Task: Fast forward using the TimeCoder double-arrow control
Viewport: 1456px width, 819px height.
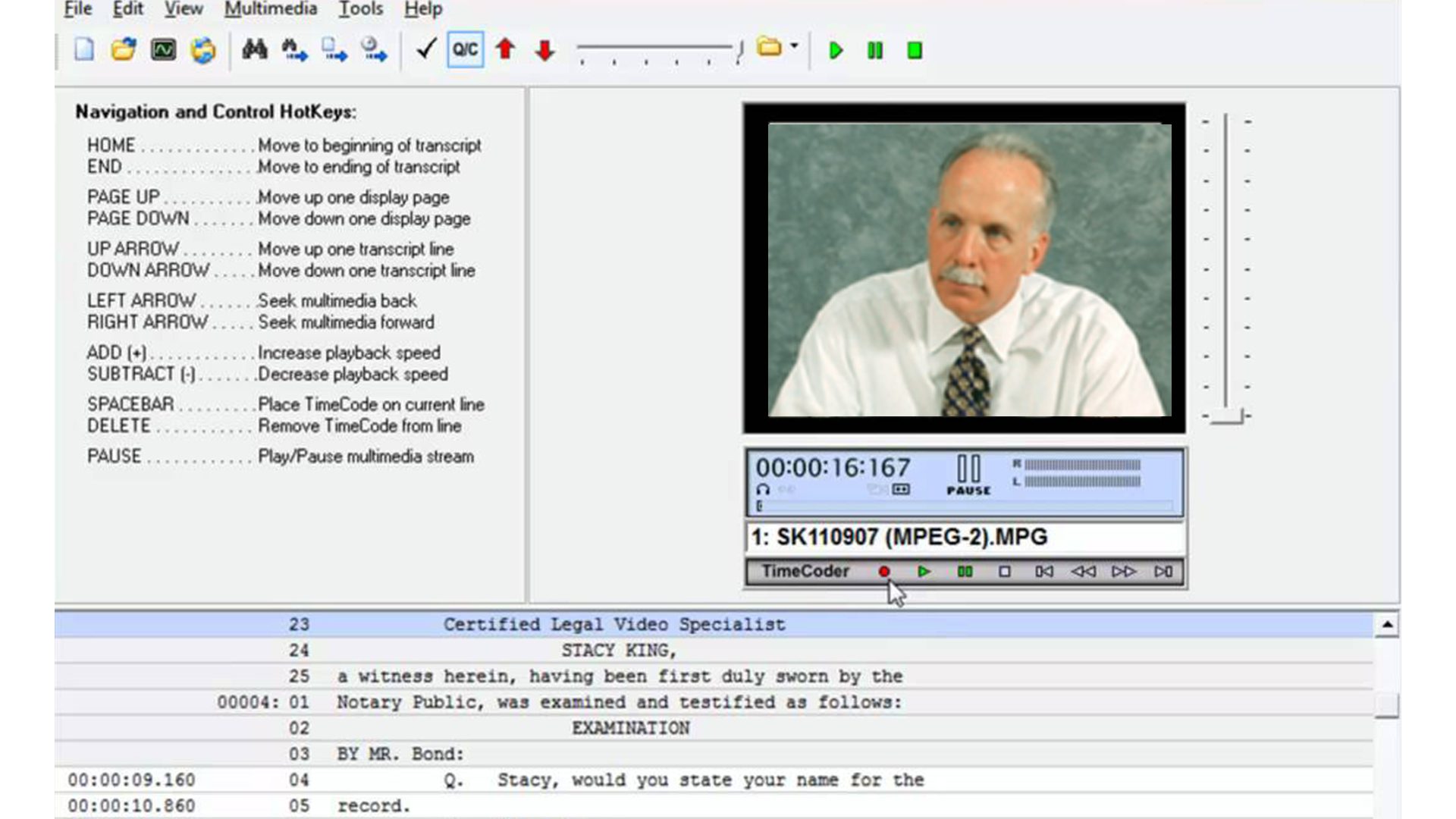Action: [1123, 573]
